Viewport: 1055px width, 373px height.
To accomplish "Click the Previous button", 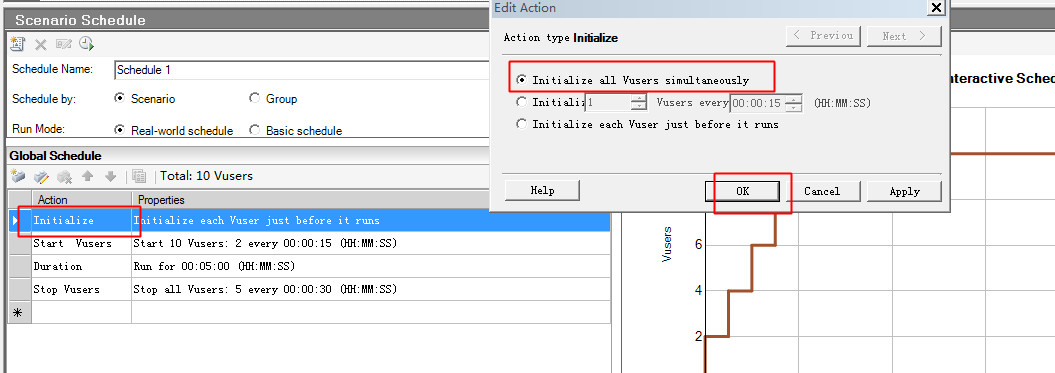I will point(824,36).
